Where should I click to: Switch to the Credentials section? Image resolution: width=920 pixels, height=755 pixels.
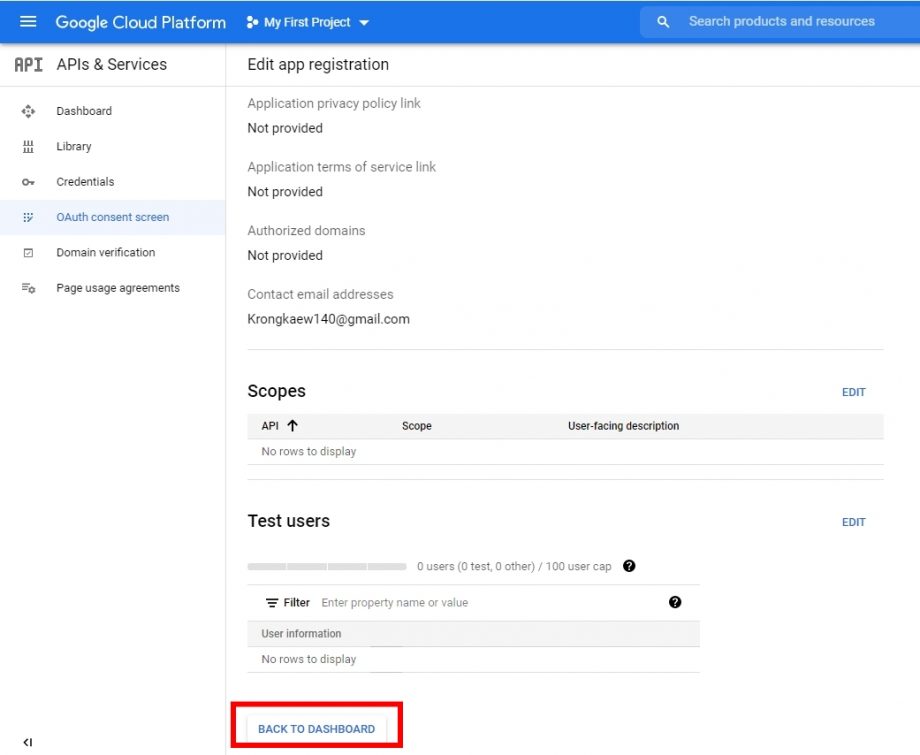(x=85, y=182)
